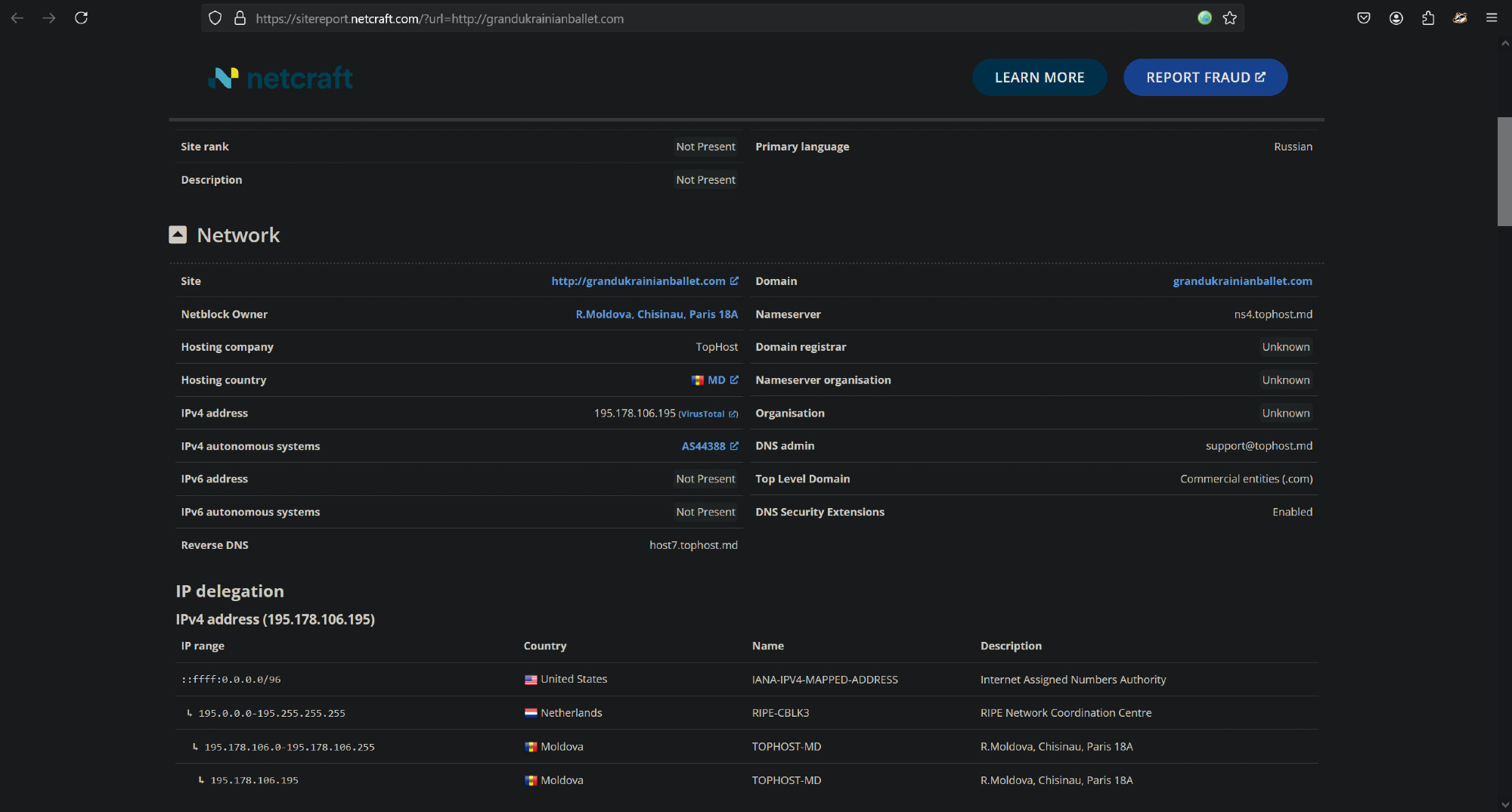Click the address bar URL field
1512x812 pixels.
point(722,18)
